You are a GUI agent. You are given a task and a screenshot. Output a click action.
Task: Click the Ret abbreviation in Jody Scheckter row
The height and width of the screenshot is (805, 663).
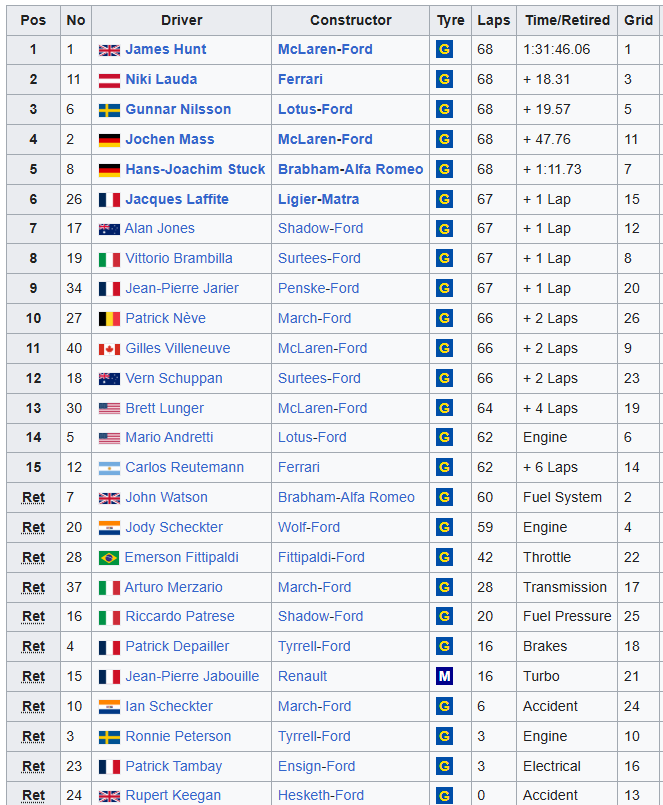[33, 527]
